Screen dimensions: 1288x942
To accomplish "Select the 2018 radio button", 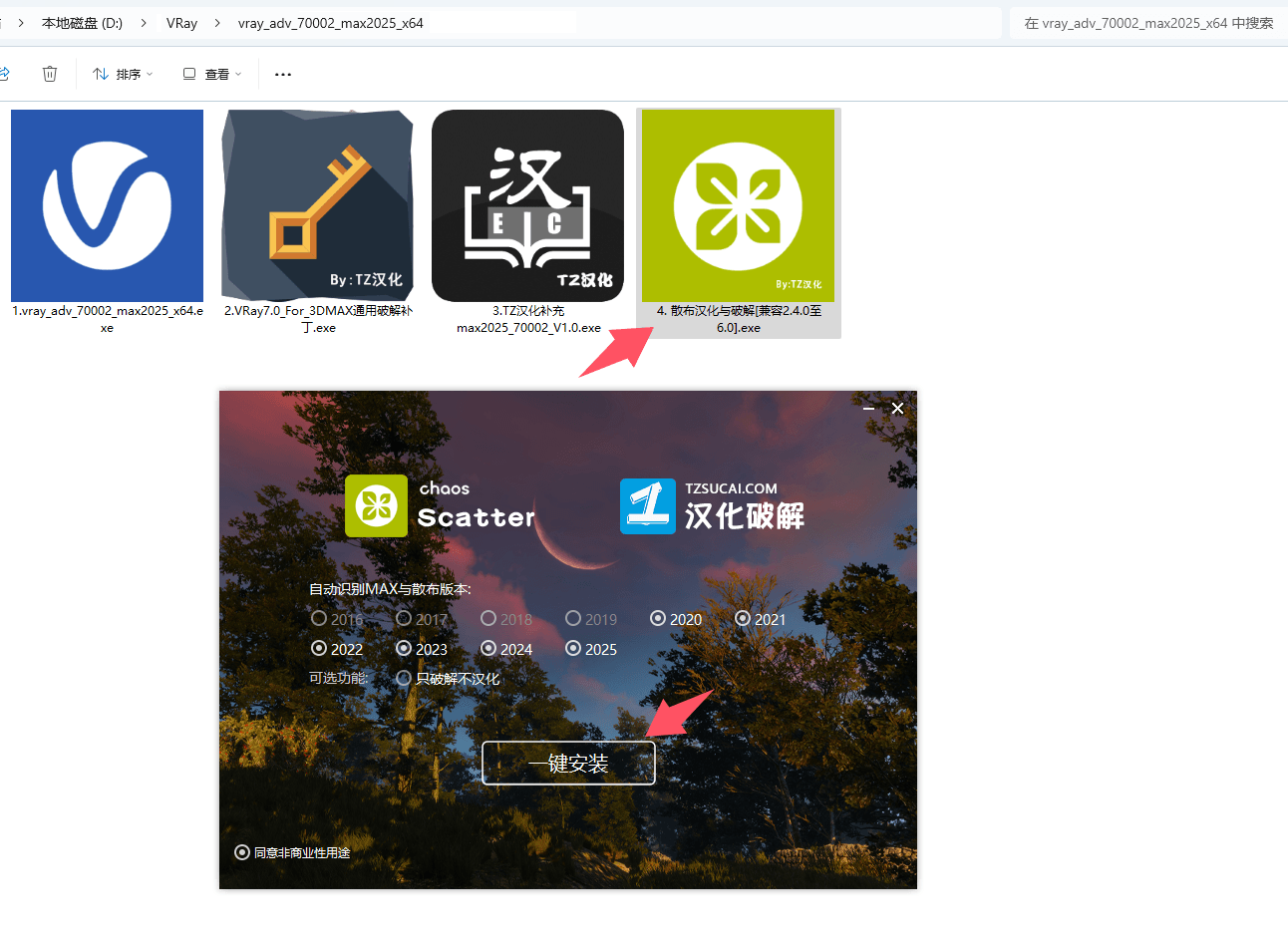I will (488, 618).
